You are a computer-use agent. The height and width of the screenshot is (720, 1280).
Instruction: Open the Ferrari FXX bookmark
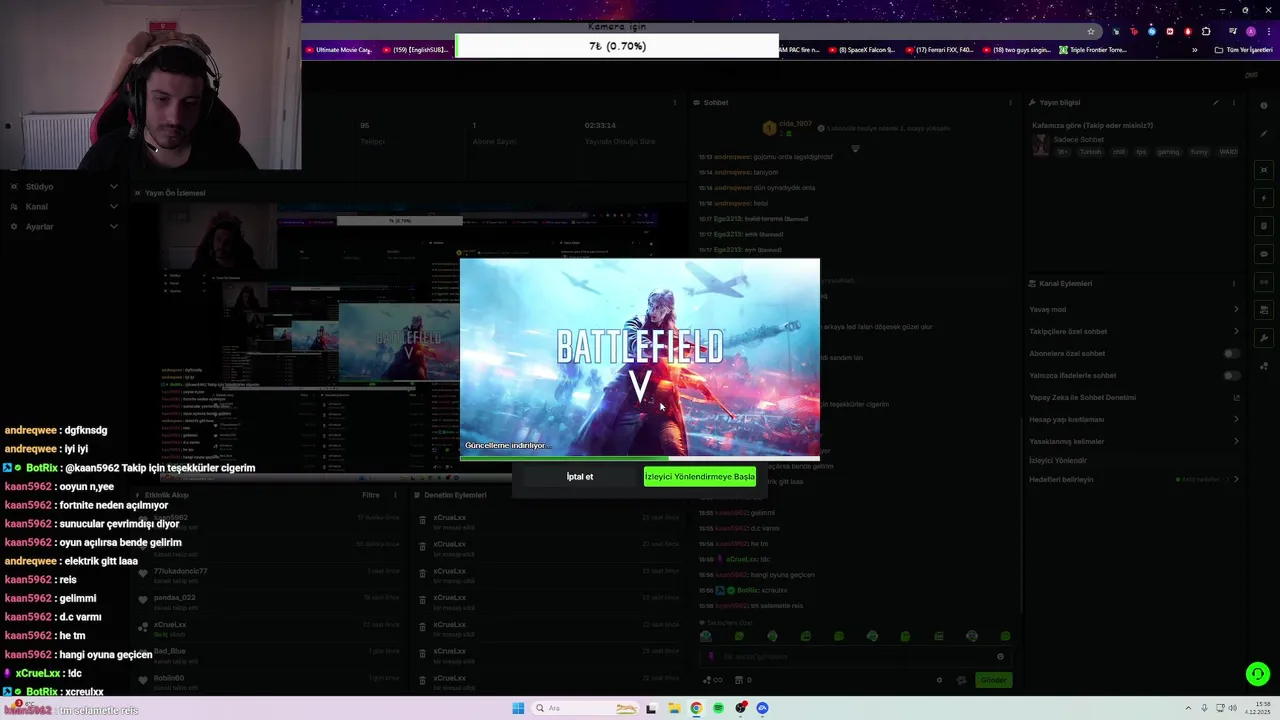[x=939, y=49]
